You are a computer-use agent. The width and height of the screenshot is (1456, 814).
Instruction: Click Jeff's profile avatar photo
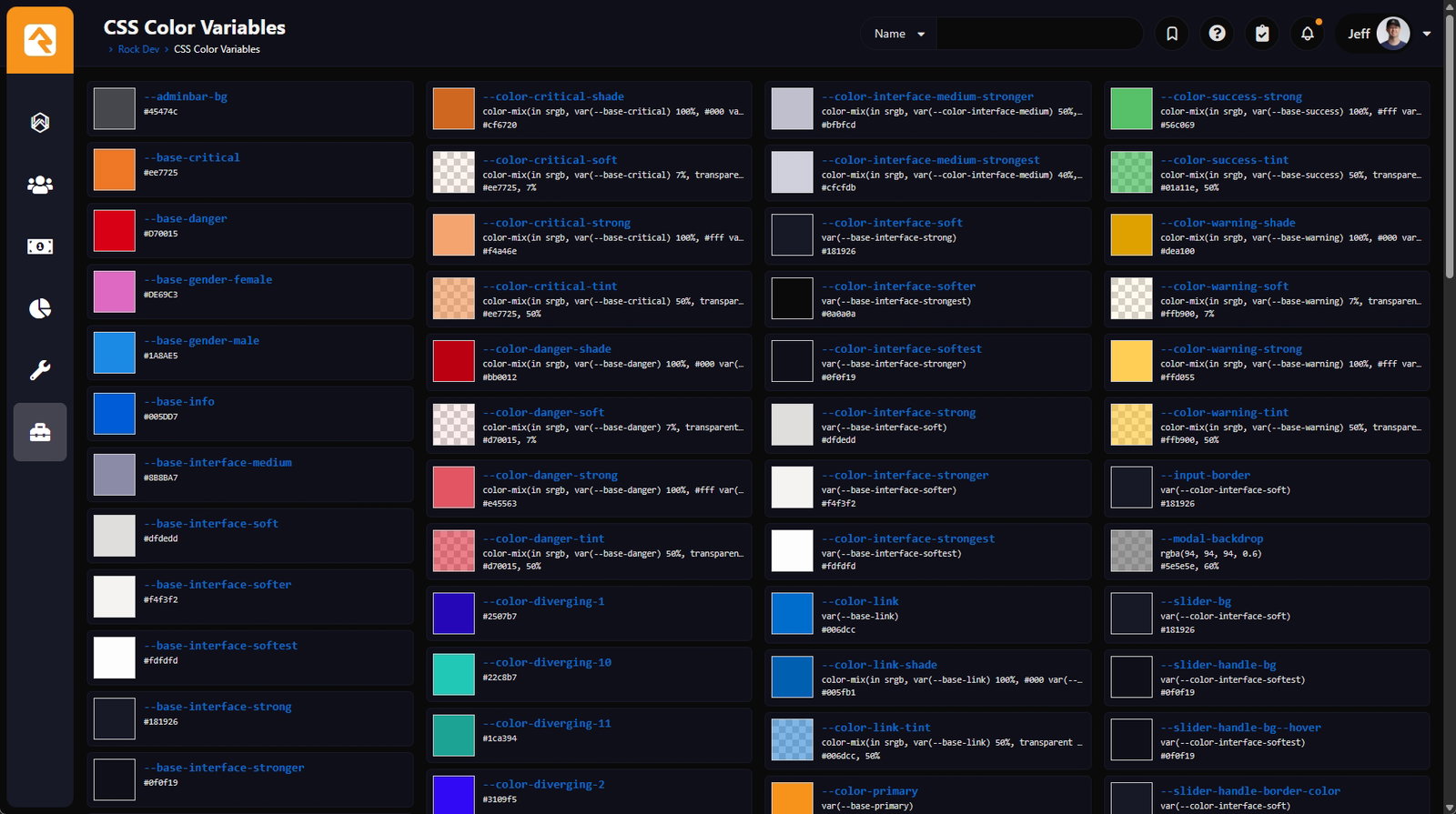pos(1392,34)
